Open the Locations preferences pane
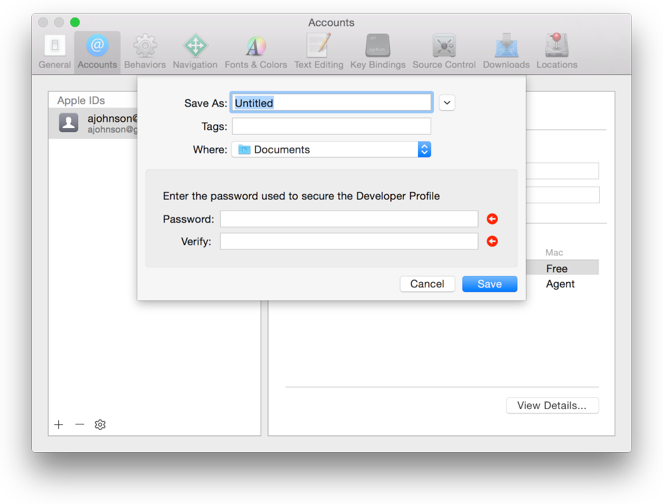The image size is (663, 504). pos(557,52)
